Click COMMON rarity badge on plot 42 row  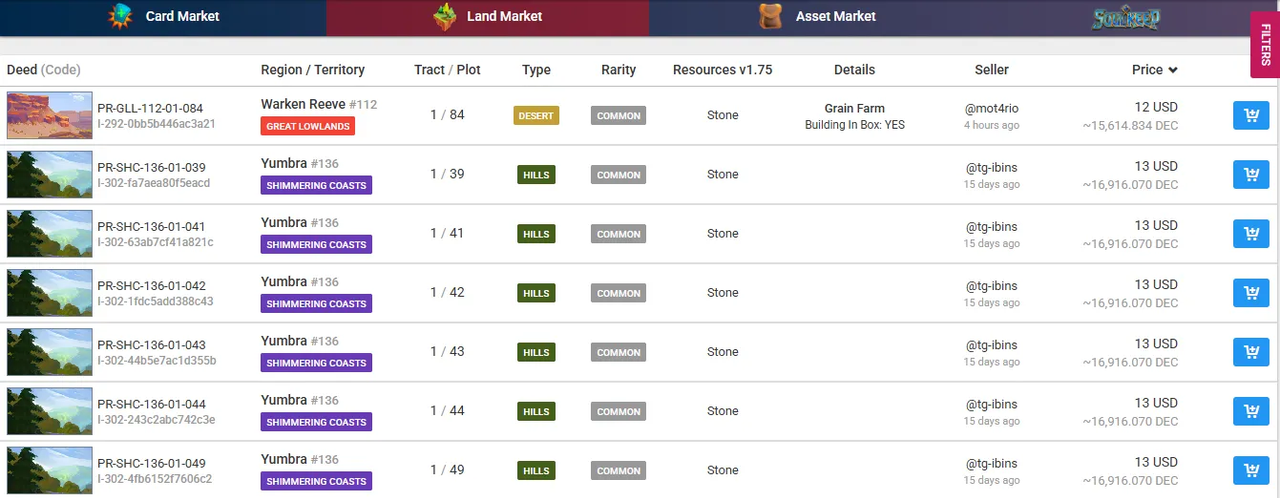click(x=618, y=293)
